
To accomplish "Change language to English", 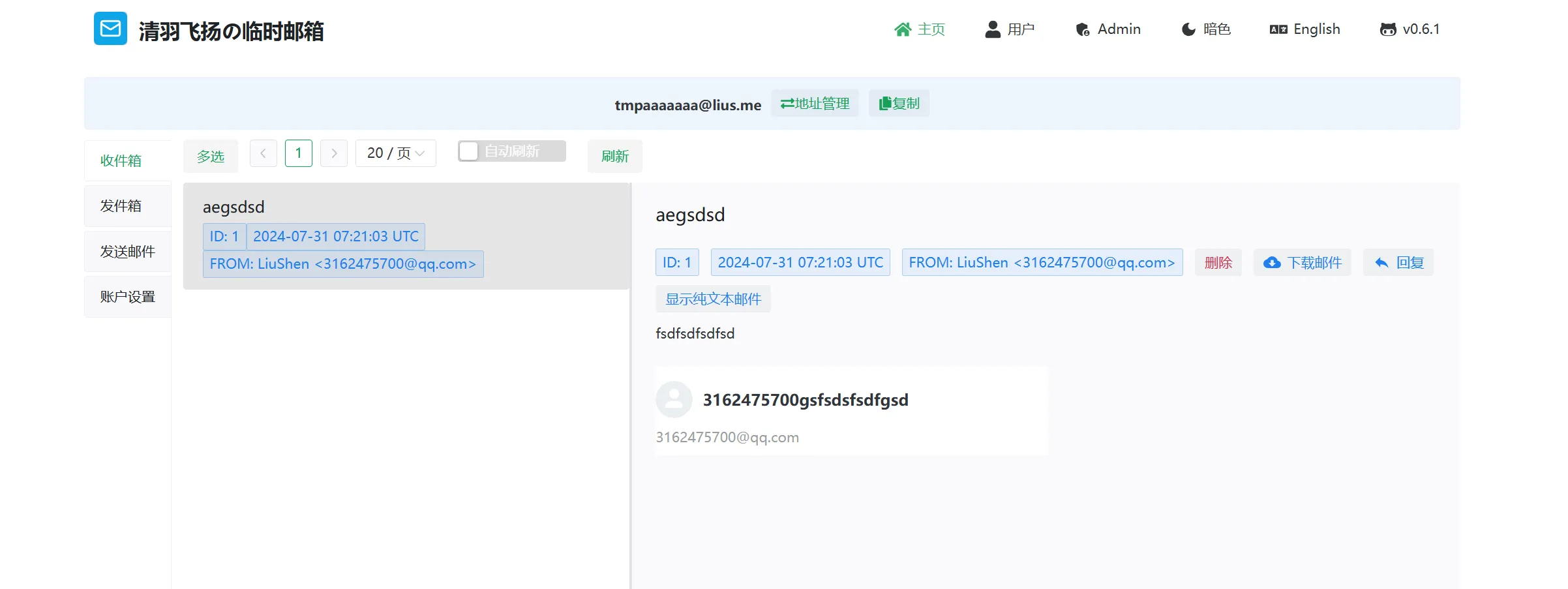I will pos(1304,29).
